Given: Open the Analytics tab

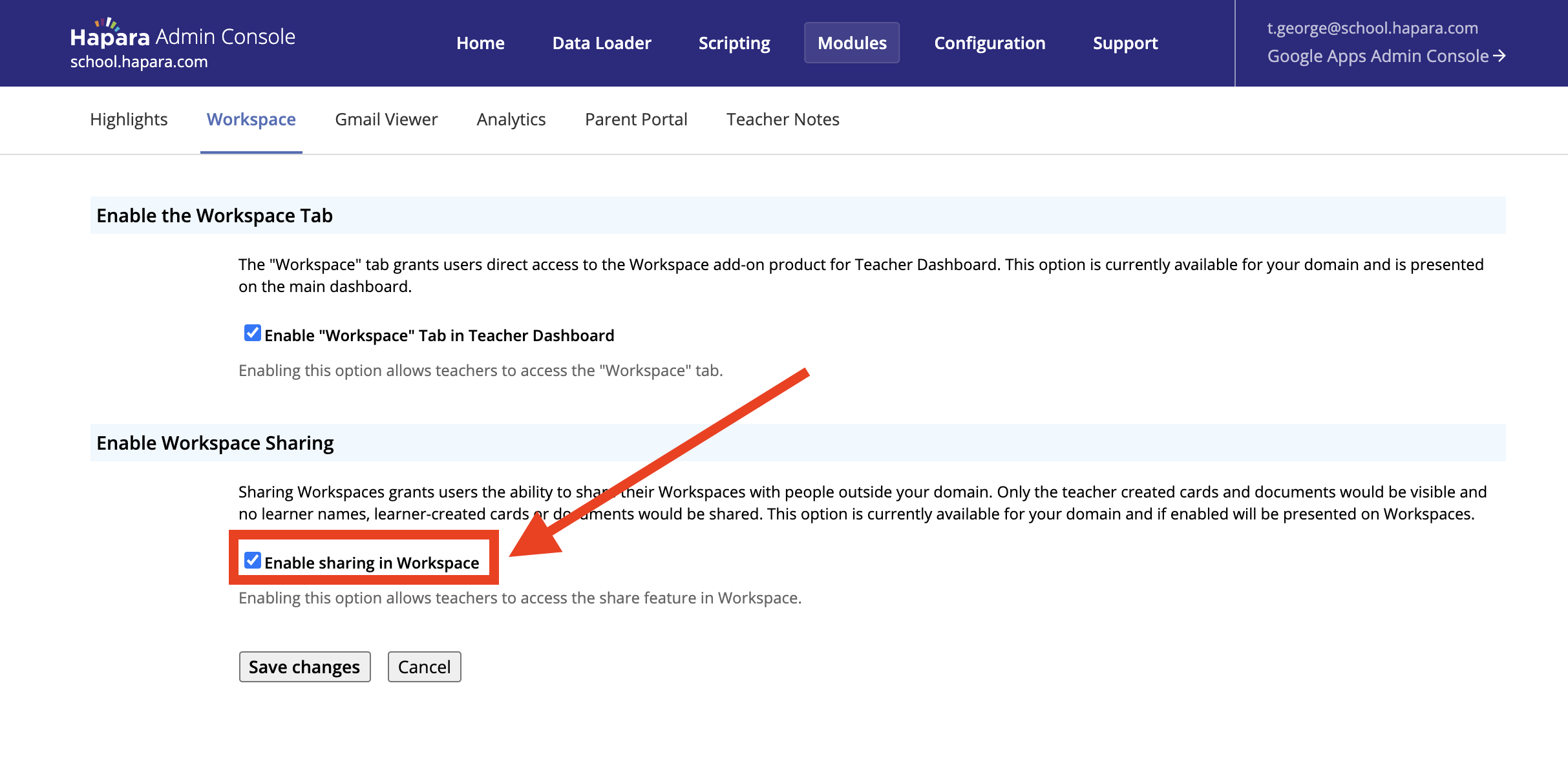Looking at the screenshot, I should [x=511, y=120].
